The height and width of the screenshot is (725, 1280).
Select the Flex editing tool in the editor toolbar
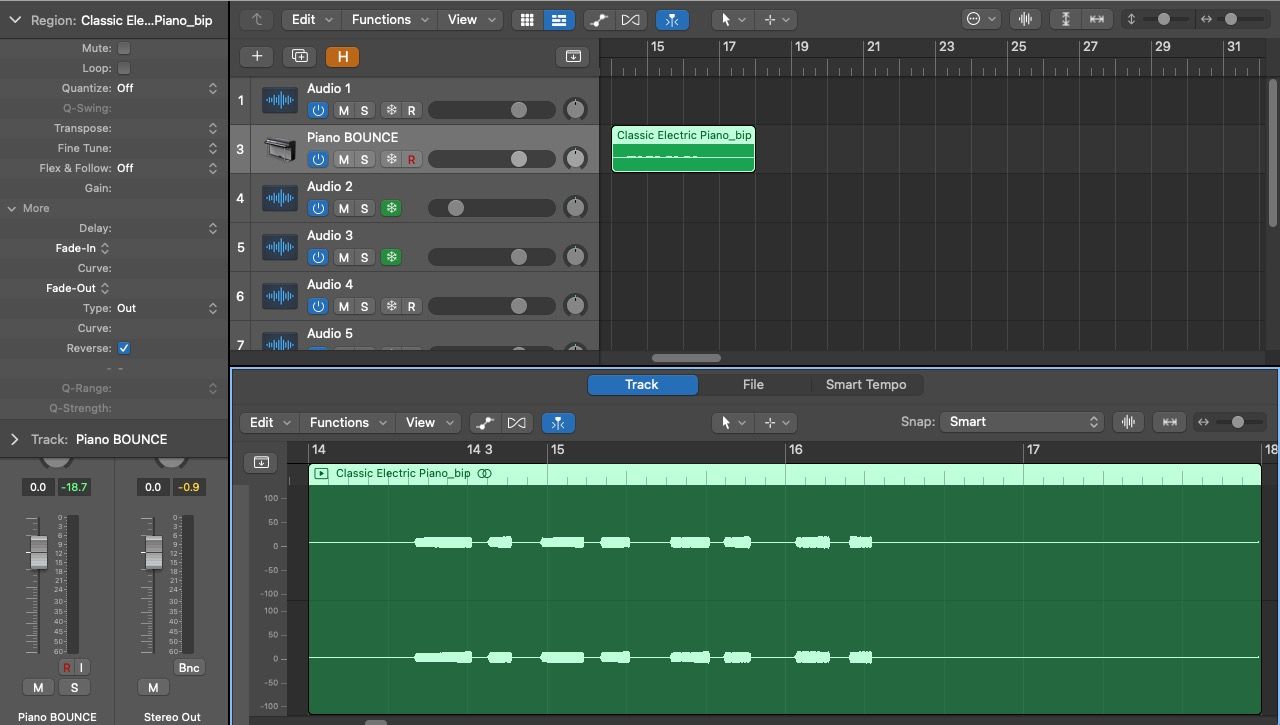pyautogui.click(x=558, y=422)
